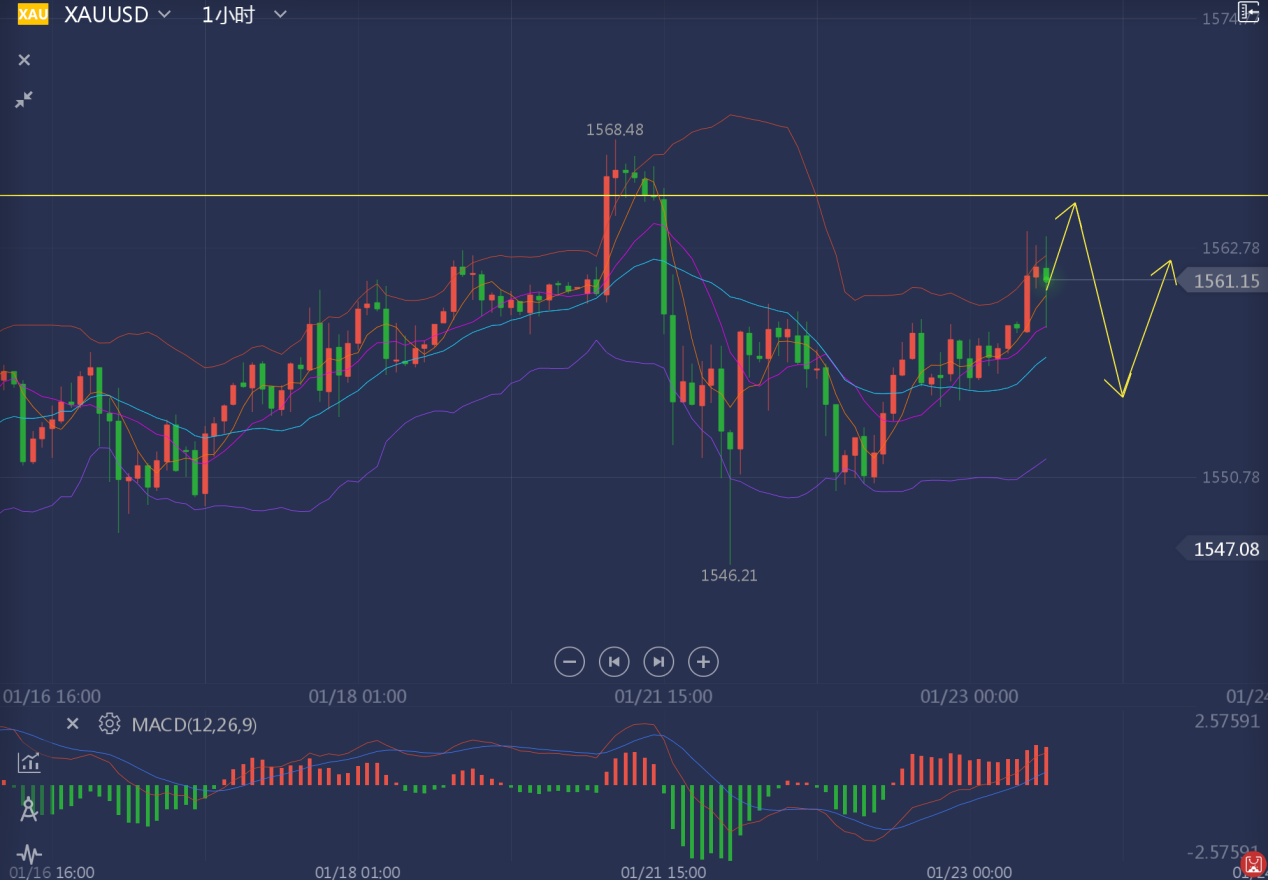Open MACD settings gear

tap(109, 724)
